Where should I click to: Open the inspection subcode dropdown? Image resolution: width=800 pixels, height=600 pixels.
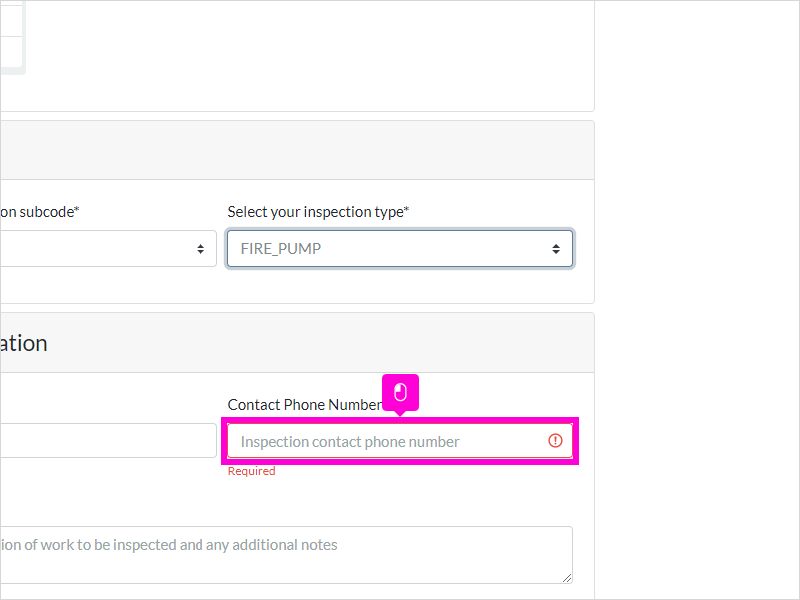pyautogui.click(x=108, y=248)
